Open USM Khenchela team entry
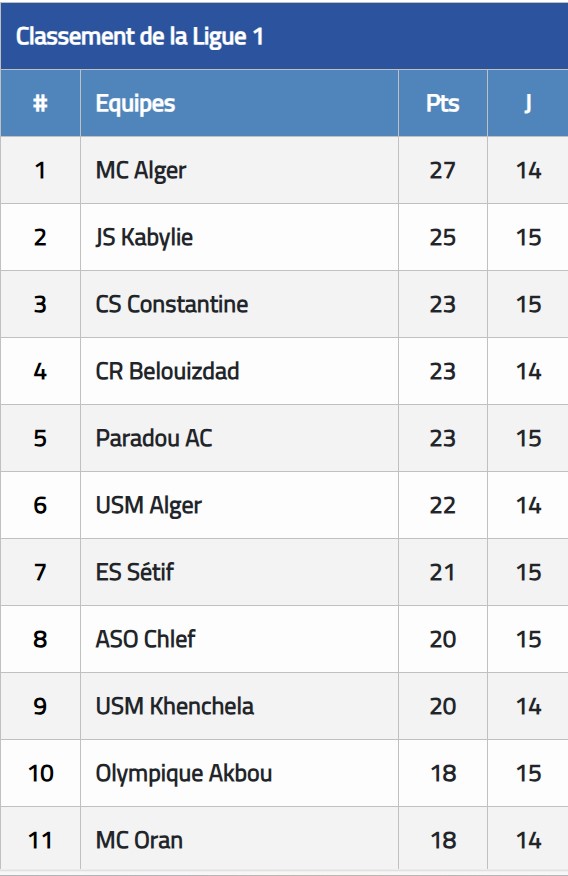This screenshot has width=568, height=876. pyautogui.click(x=175, y=706)
